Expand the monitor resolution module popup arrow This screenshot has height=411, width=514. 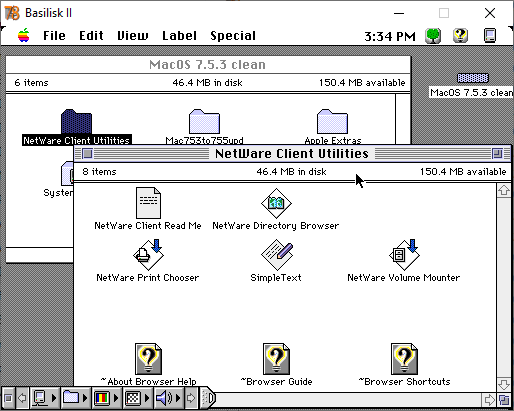click(x=147, y=398)
